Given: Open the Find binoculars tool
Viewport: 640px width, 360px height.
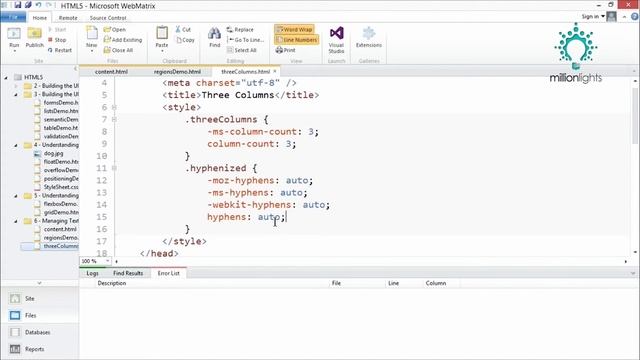Looking at the screenshot, I should coord(215,37).
